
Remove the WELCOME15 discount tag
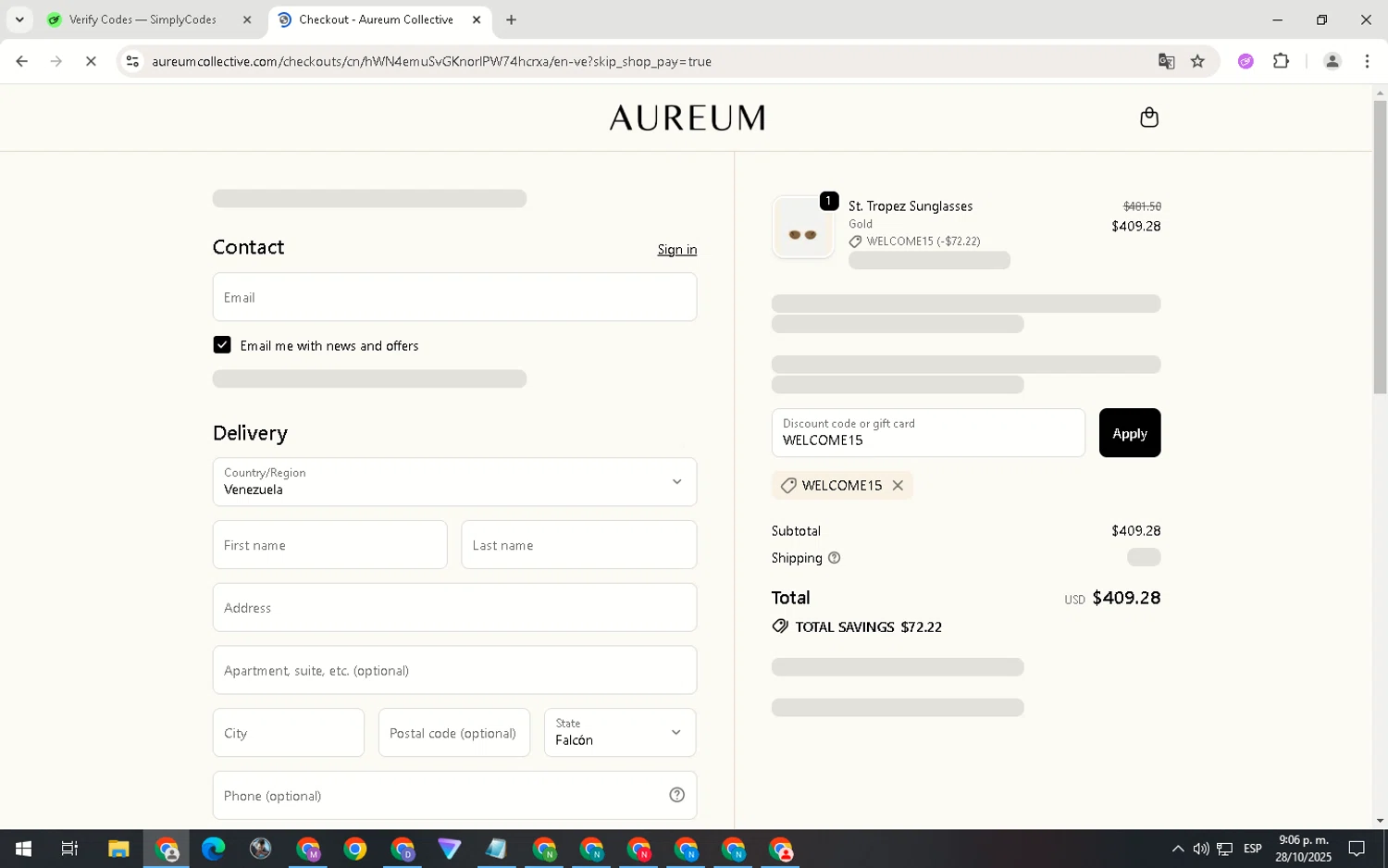pos(898,485)
